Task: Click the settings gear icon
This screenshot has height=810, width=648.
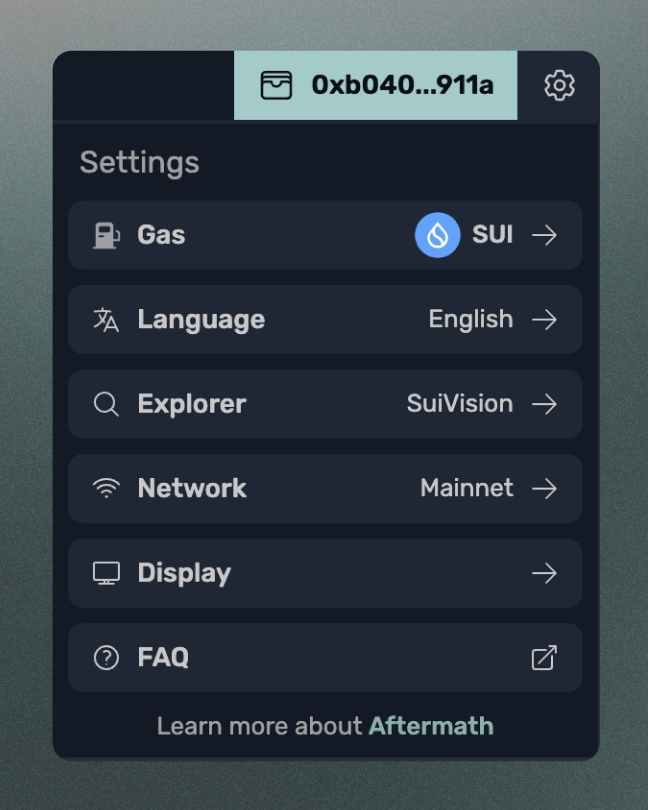Action: pos(559,85)
